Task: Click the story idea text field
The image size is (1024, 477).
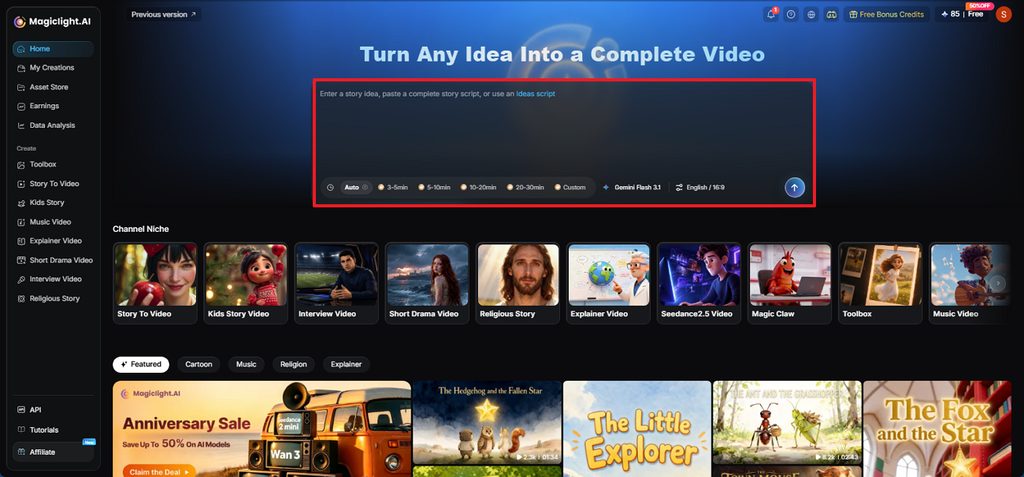Action: click(564, 131)
